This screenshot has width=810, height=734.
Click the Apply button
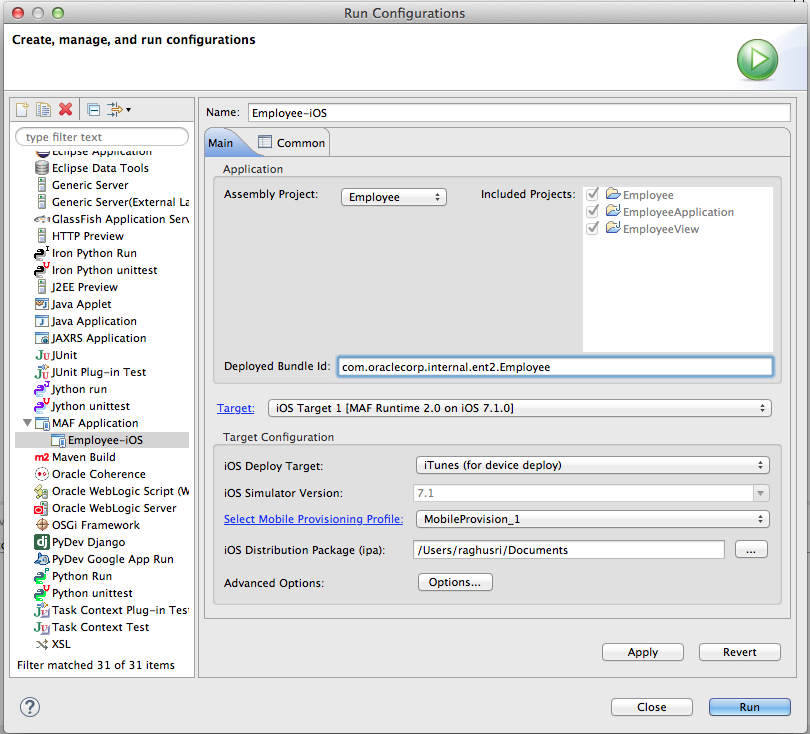tap(643, 652)
